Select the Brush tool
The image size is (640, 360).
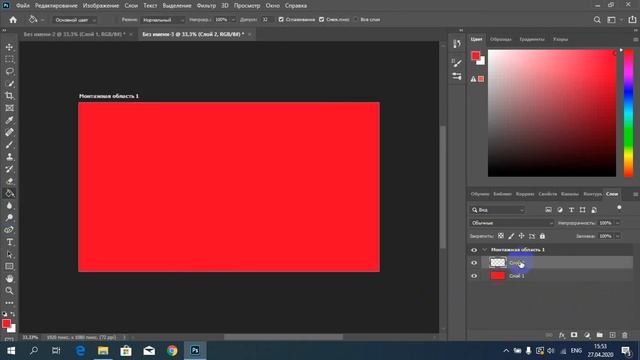pos(9,145)
